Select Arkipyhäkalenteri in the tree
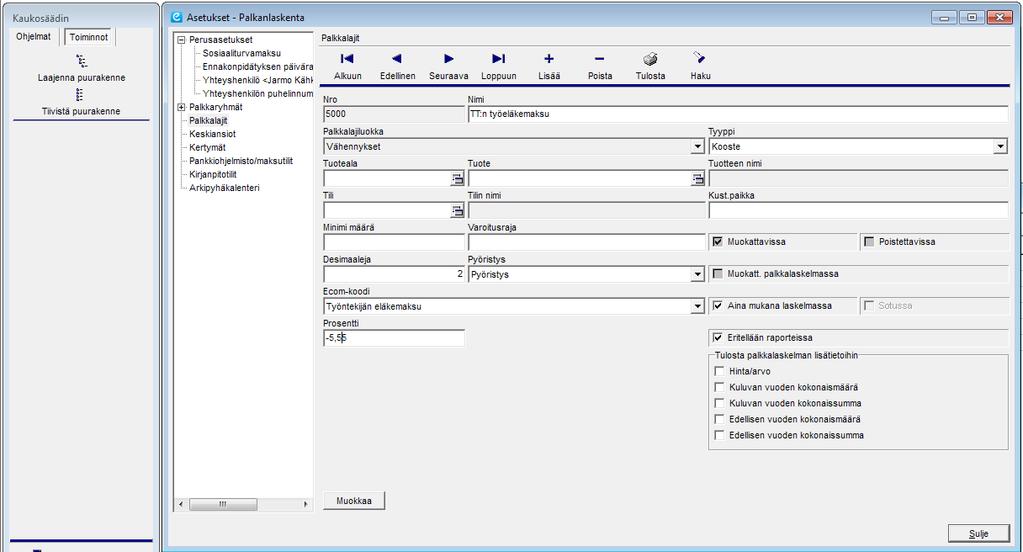The image size is (1023, 552). click(224, 188)
